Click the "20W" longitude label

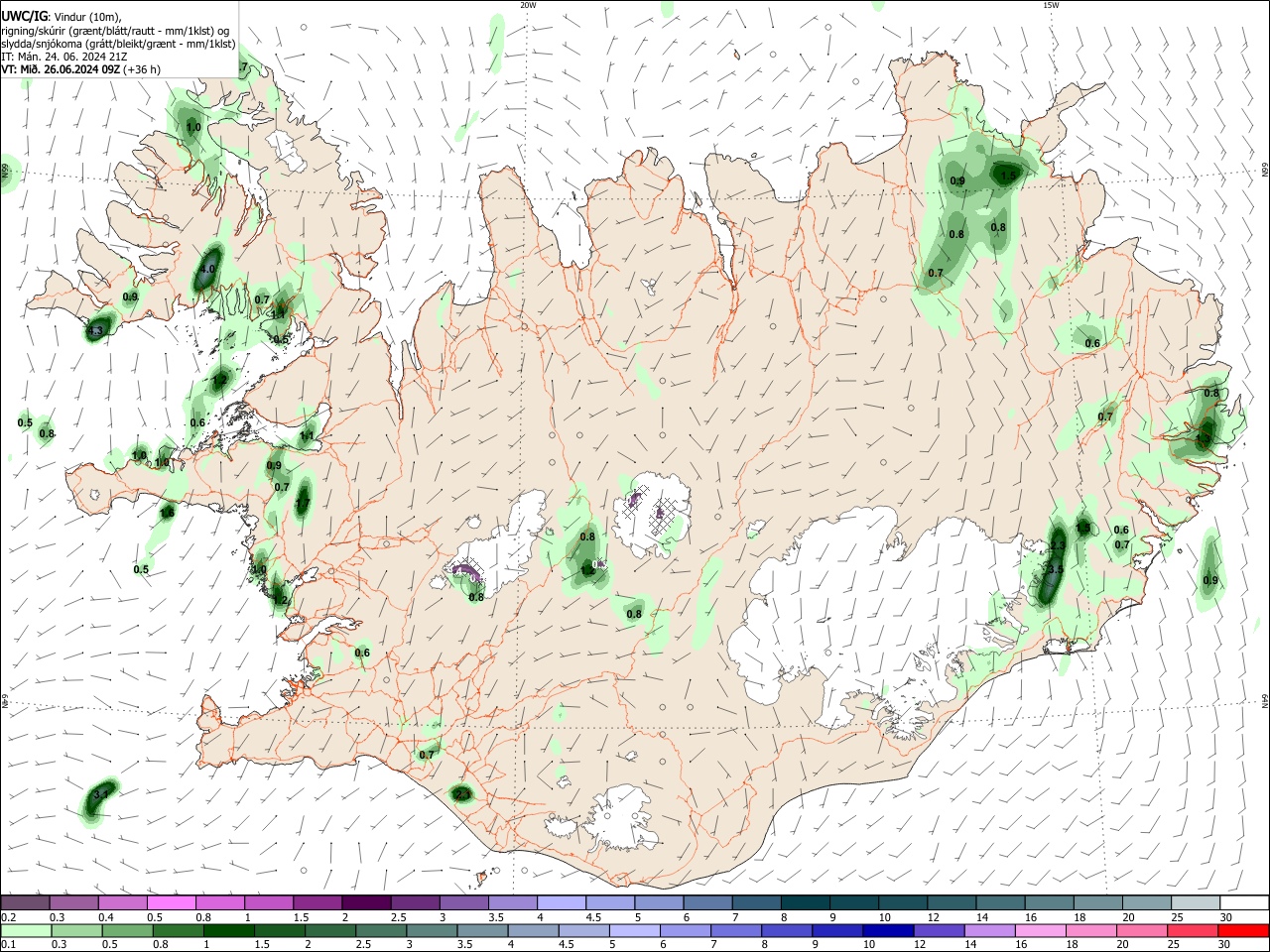click(528, 5)
